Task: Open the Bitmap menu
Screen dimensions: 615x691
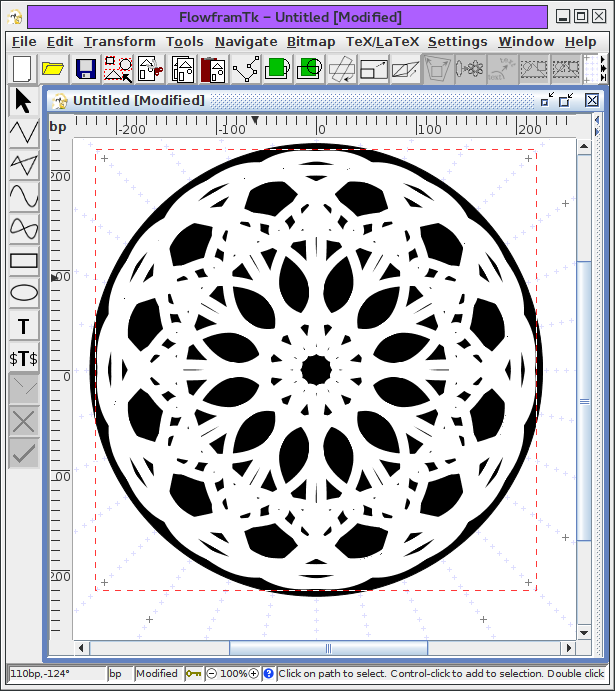Action: pyautogui.click(x=311, y=41)
